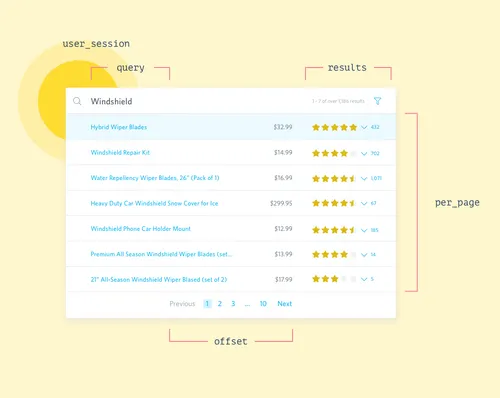The width and height of the screenshot is (500, 398).
Task: Open the 1,071 reviews count
Action: pyautogui.click(x=376, y=178)
